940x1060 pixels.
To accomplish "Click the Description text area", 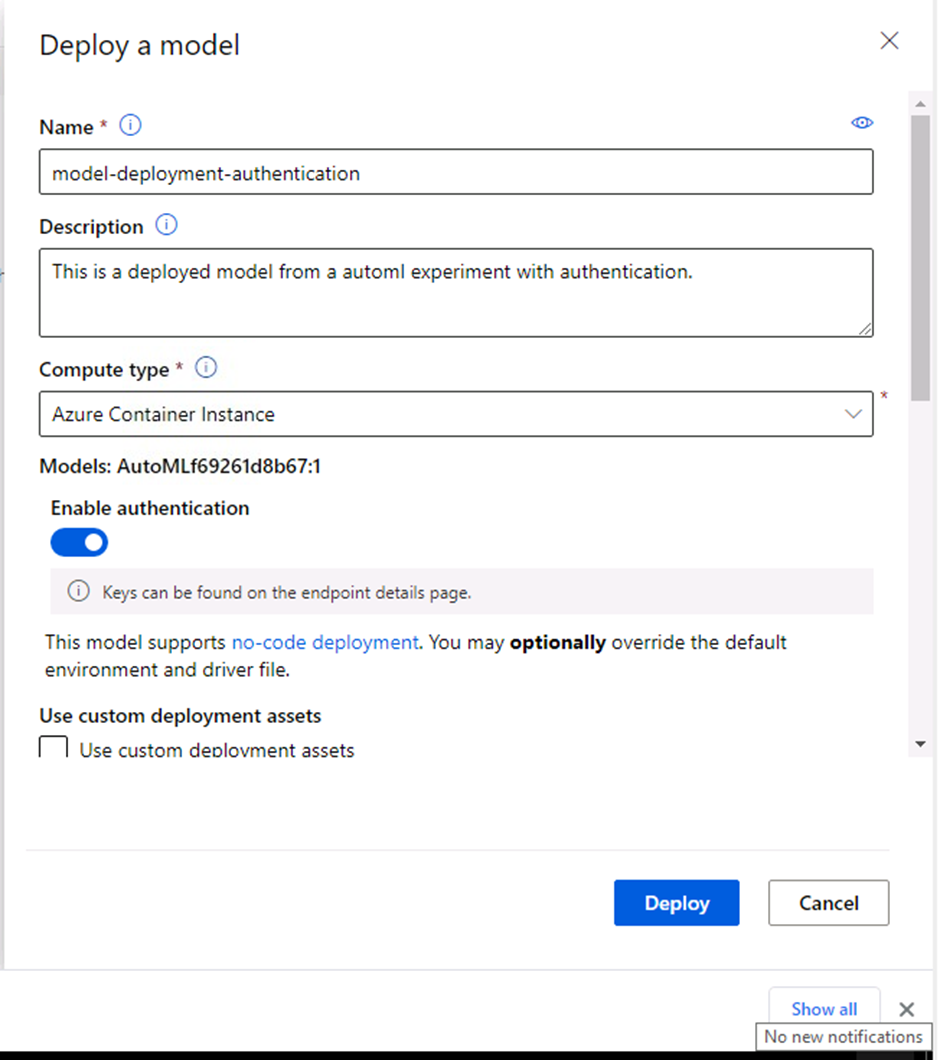I will (x=456, y=293).
